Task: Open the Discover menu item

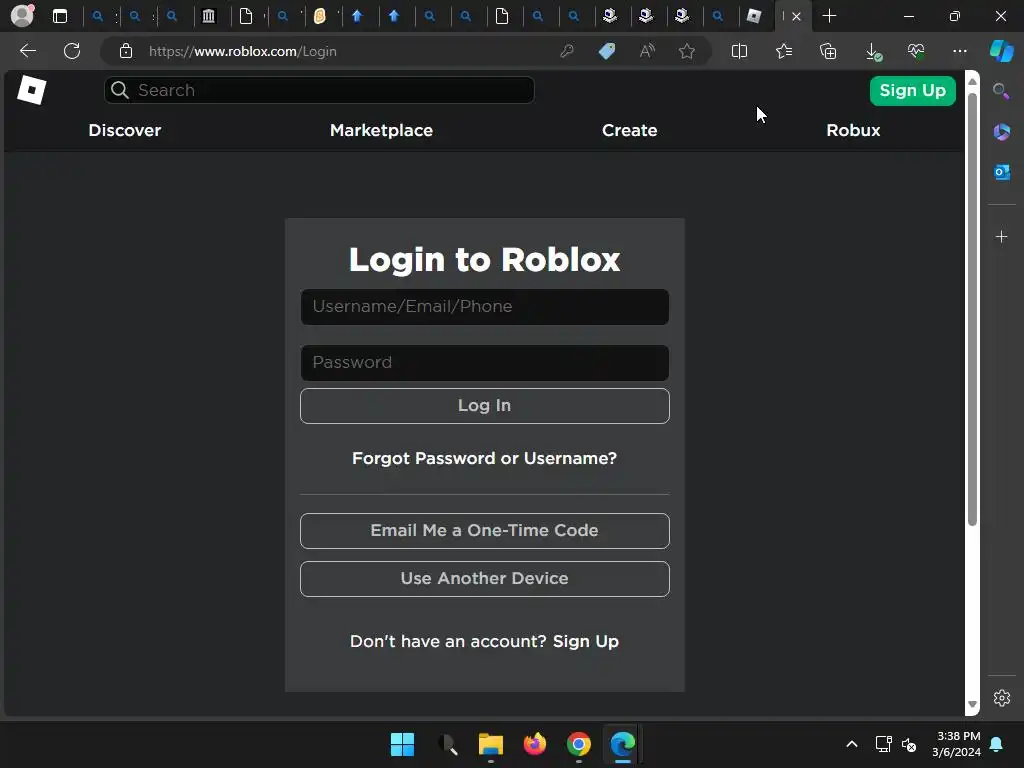Action: click(x=125, y=130)
